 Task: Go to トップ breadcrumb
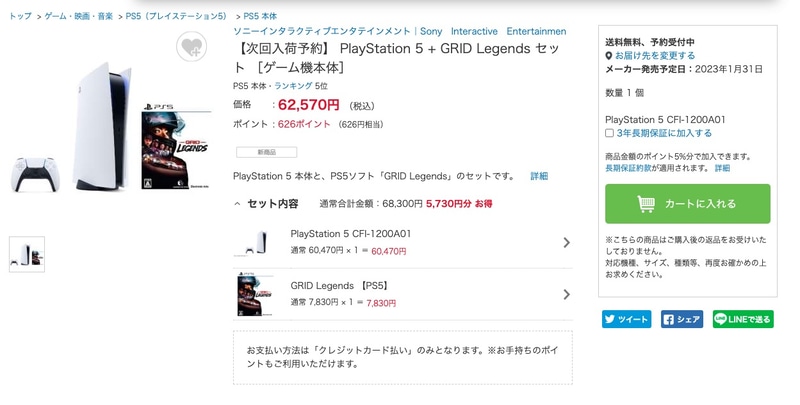tap(20, 16)
